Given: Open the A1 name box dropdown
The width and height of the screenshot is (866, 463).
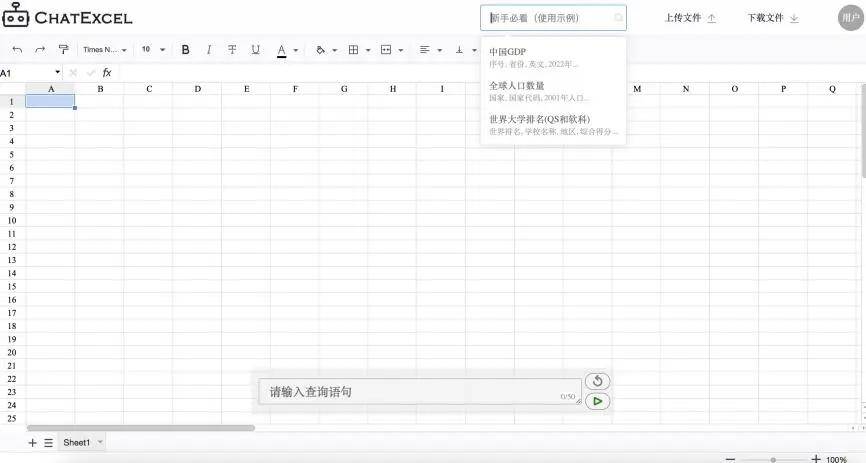Looking at the screenshot, I should [57, 72].
